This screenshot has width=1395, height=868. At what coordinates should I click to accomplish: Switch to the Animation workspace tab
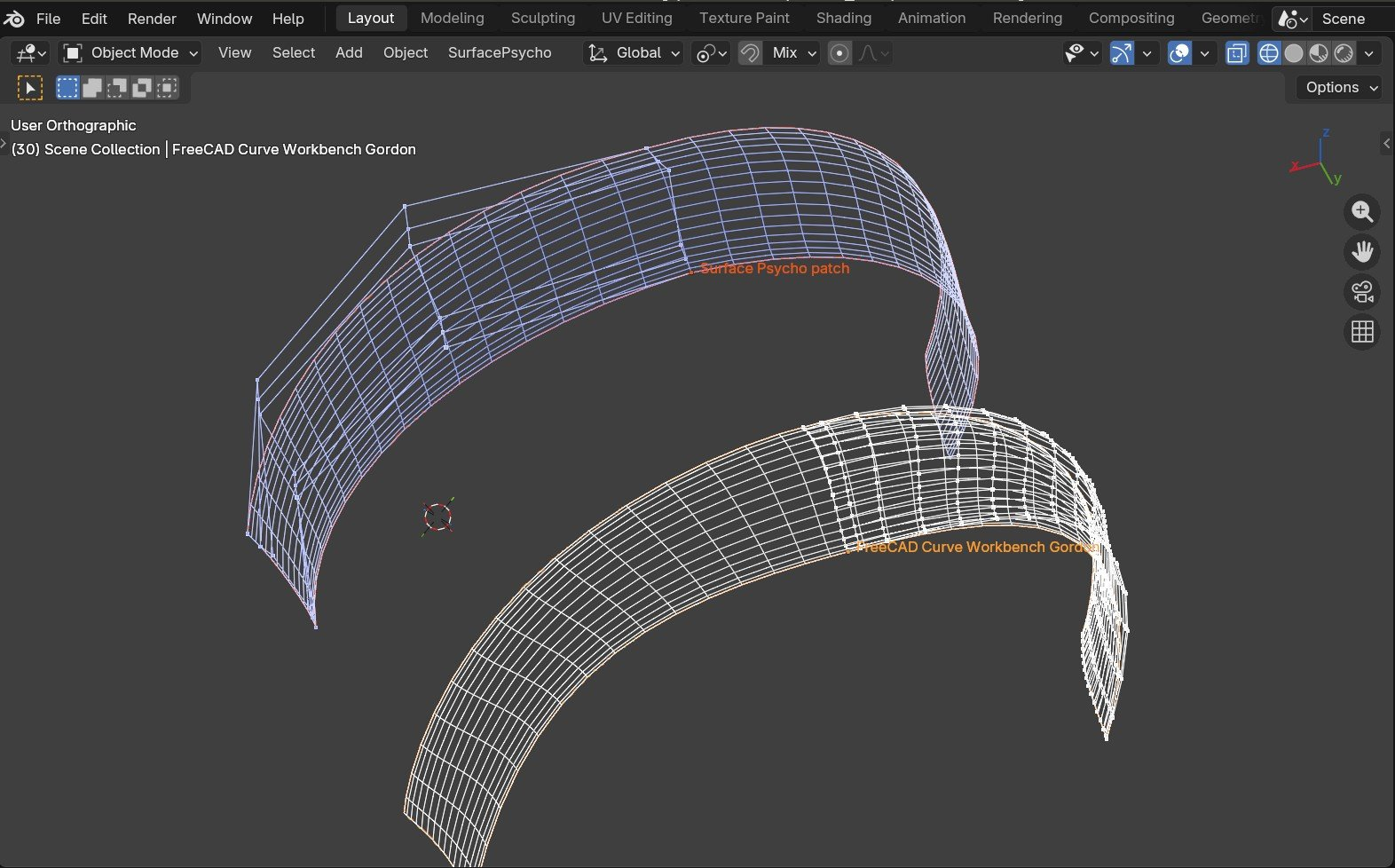[x=932, y=19]
